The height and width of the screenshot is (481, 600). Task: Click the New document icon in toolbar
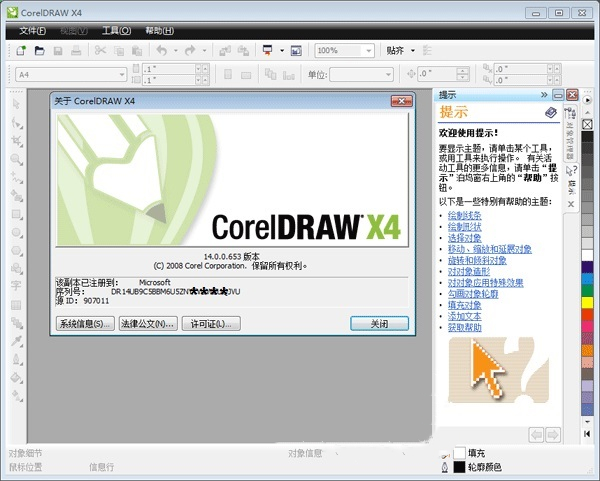click(x=21, y=50)
